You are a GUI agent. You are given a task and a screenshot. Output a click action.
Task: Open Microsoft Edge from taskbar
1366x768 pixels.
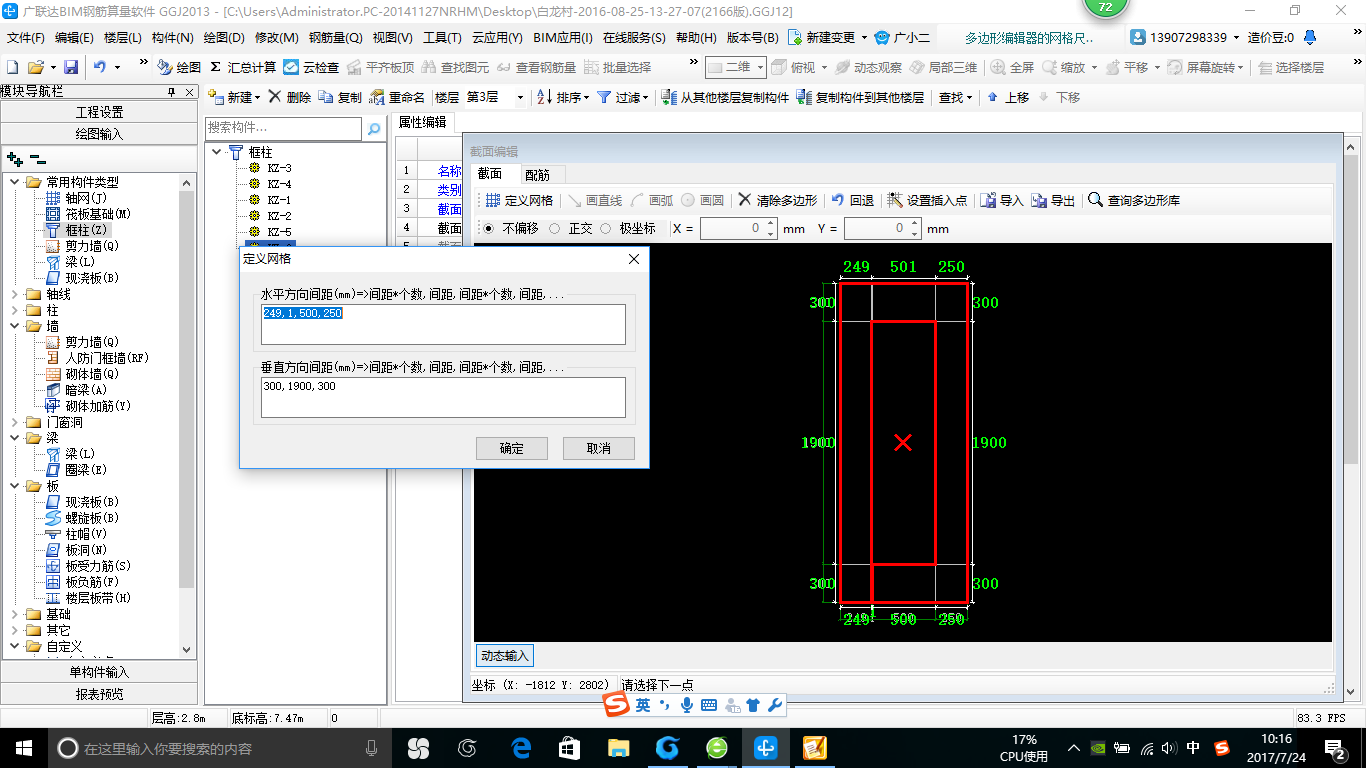click(521, 747)
